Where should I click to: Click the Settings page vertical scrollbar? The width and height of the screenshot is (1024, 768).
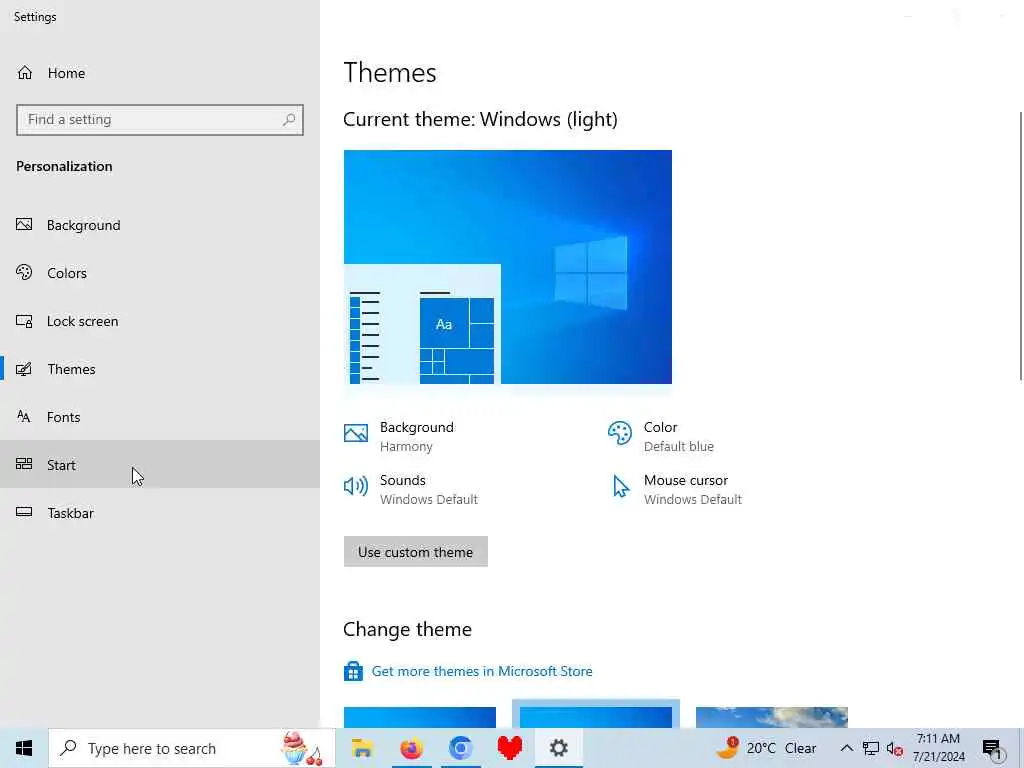click(1021, 246)
